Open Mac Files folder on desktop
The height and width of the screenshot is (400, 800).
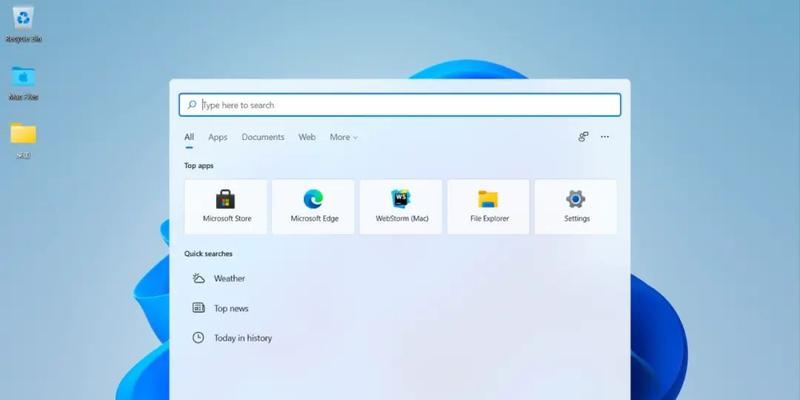pos(23,83)
